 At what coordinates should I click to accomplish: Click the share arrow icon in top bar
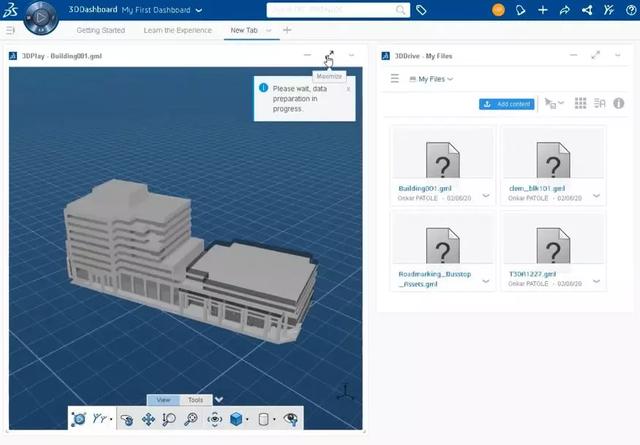click(x=564, y=10)
